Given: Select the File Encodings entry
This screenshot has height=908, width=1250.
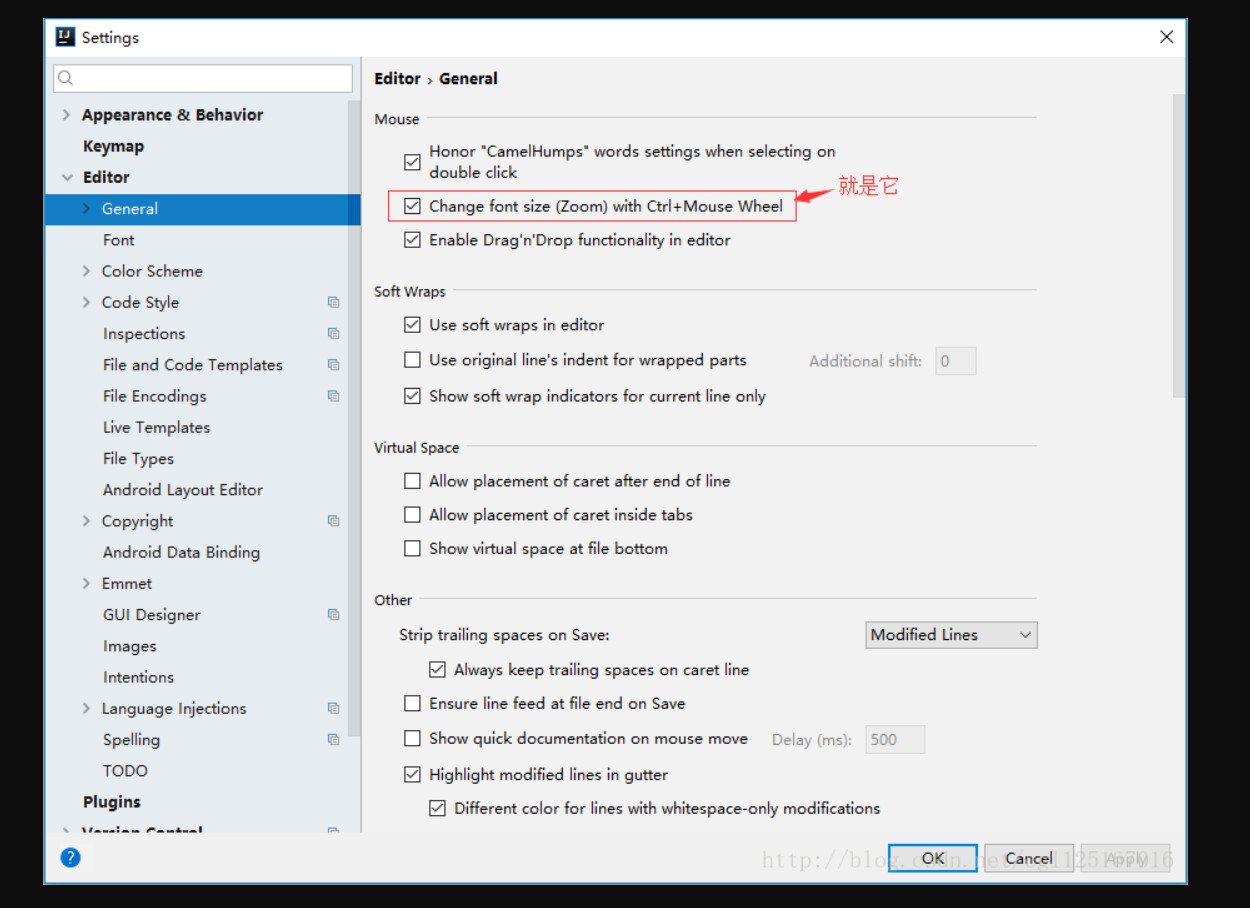Looking at the screenshot, I should pyautogui.click(x=155, y=396).
